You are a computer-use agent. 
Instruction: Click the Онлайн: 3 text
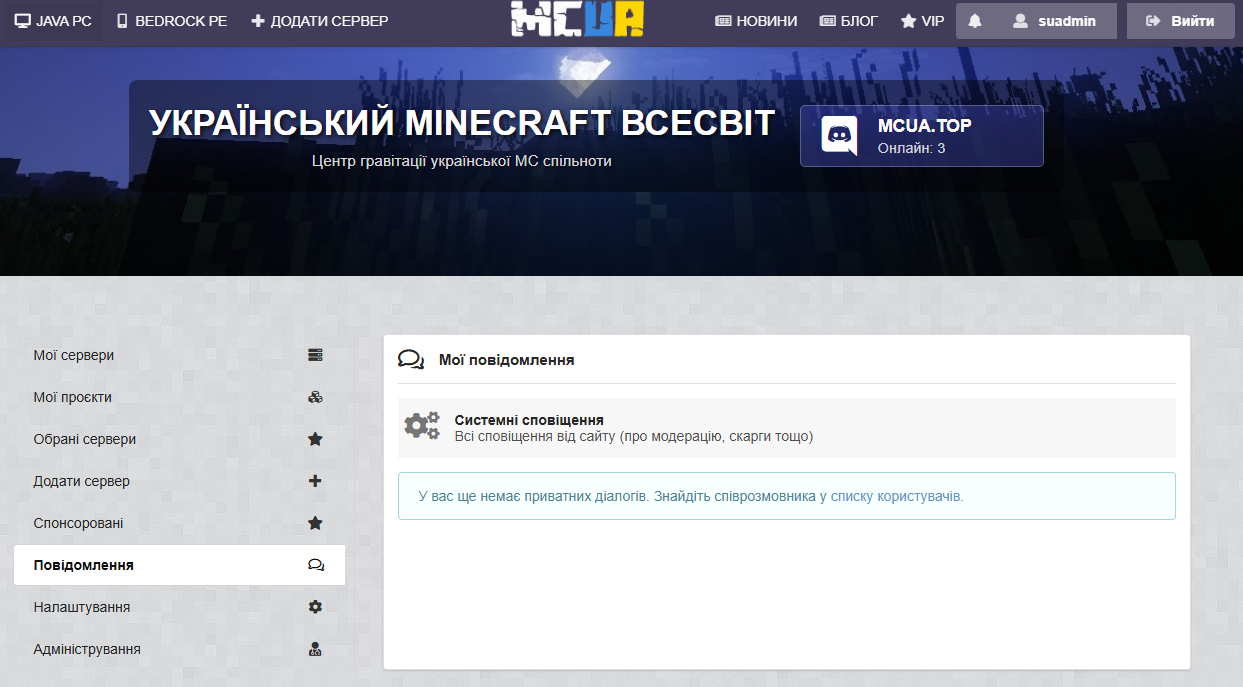[911, 148]
